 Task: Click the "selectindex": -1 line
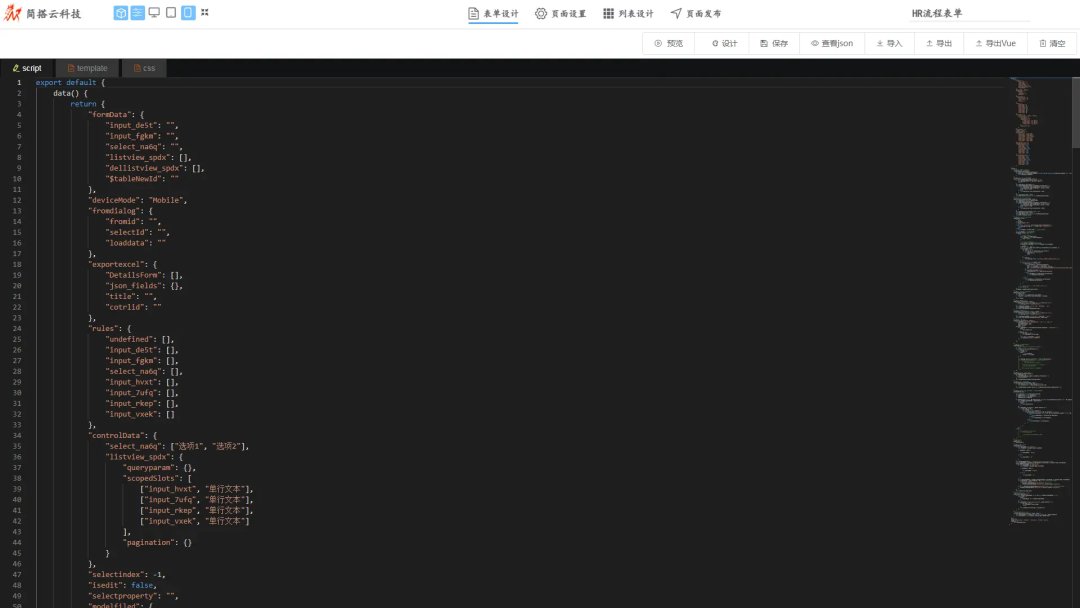click(x=127, y=574)
